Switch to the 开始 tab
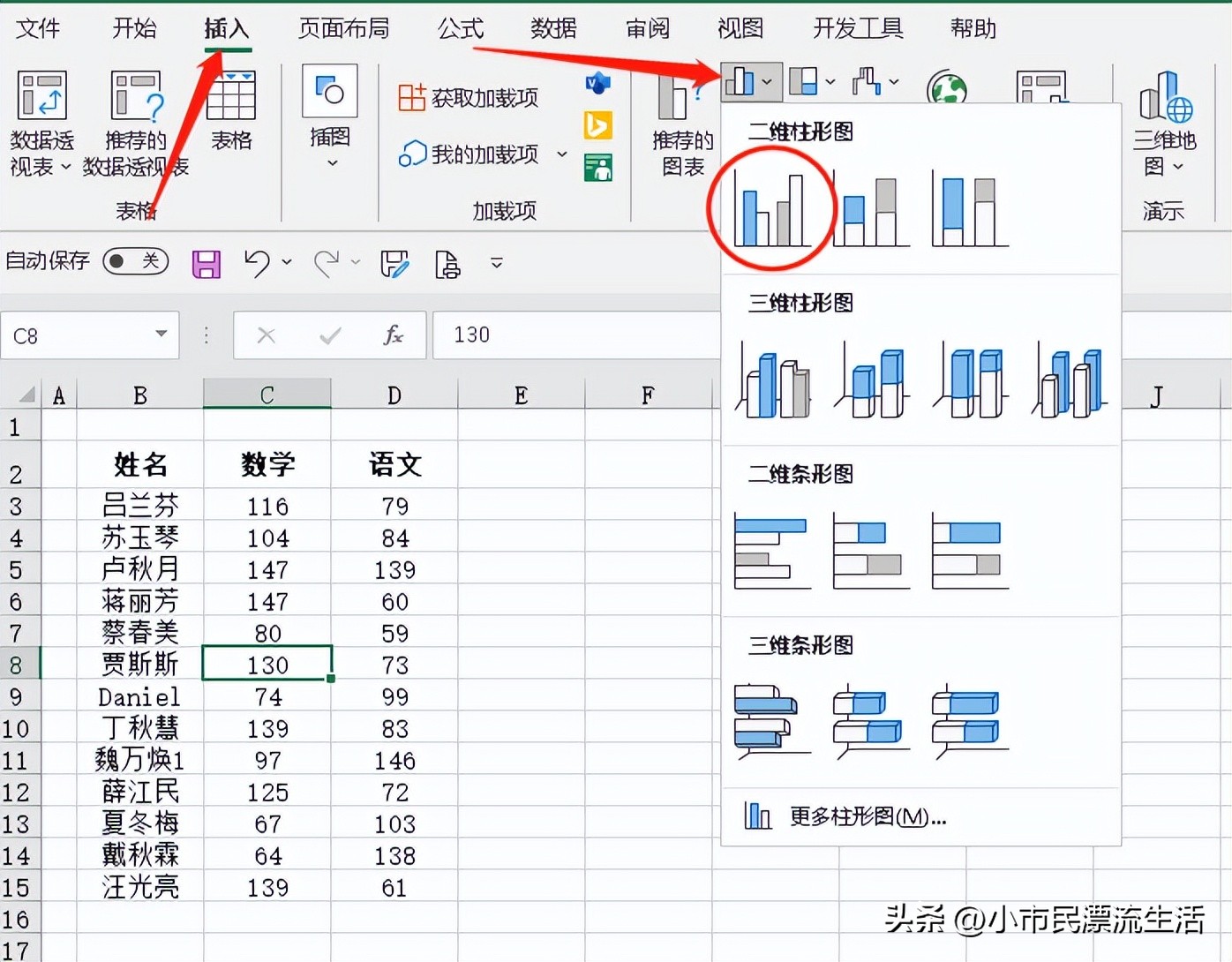1232x962 pixels. (134, 28)
